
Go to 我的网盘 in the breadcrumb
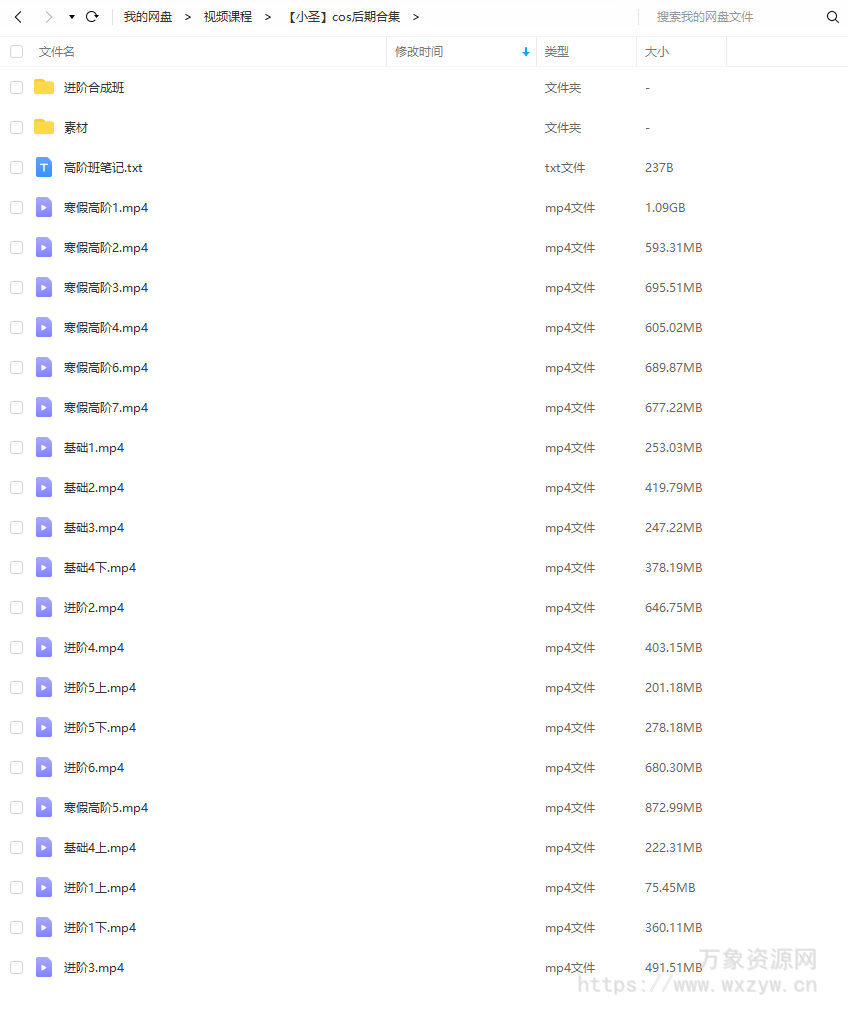[x=148, y=17]
